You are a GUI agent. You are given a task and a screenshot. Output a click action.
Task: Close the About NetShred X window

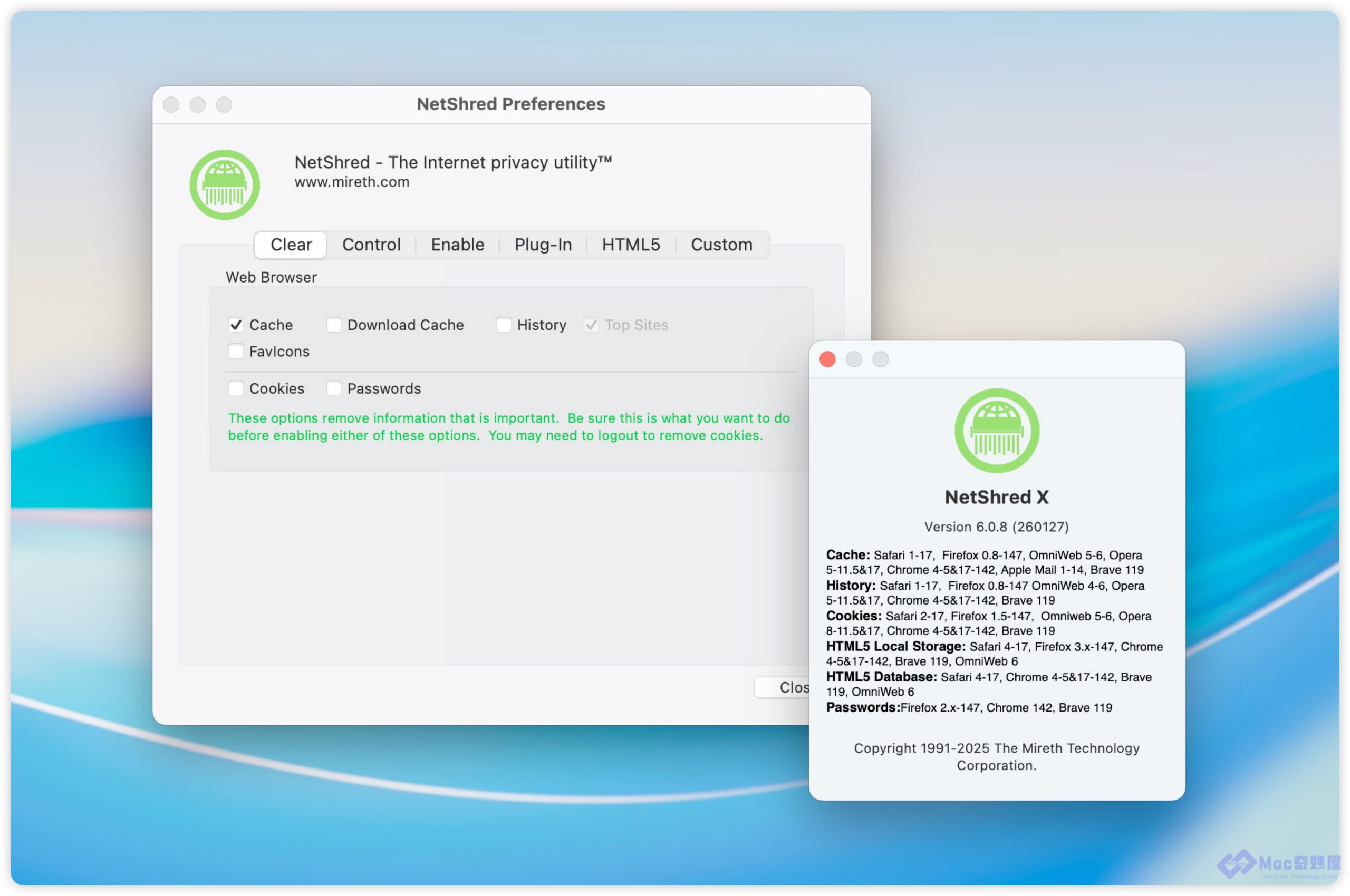point(827,359)
